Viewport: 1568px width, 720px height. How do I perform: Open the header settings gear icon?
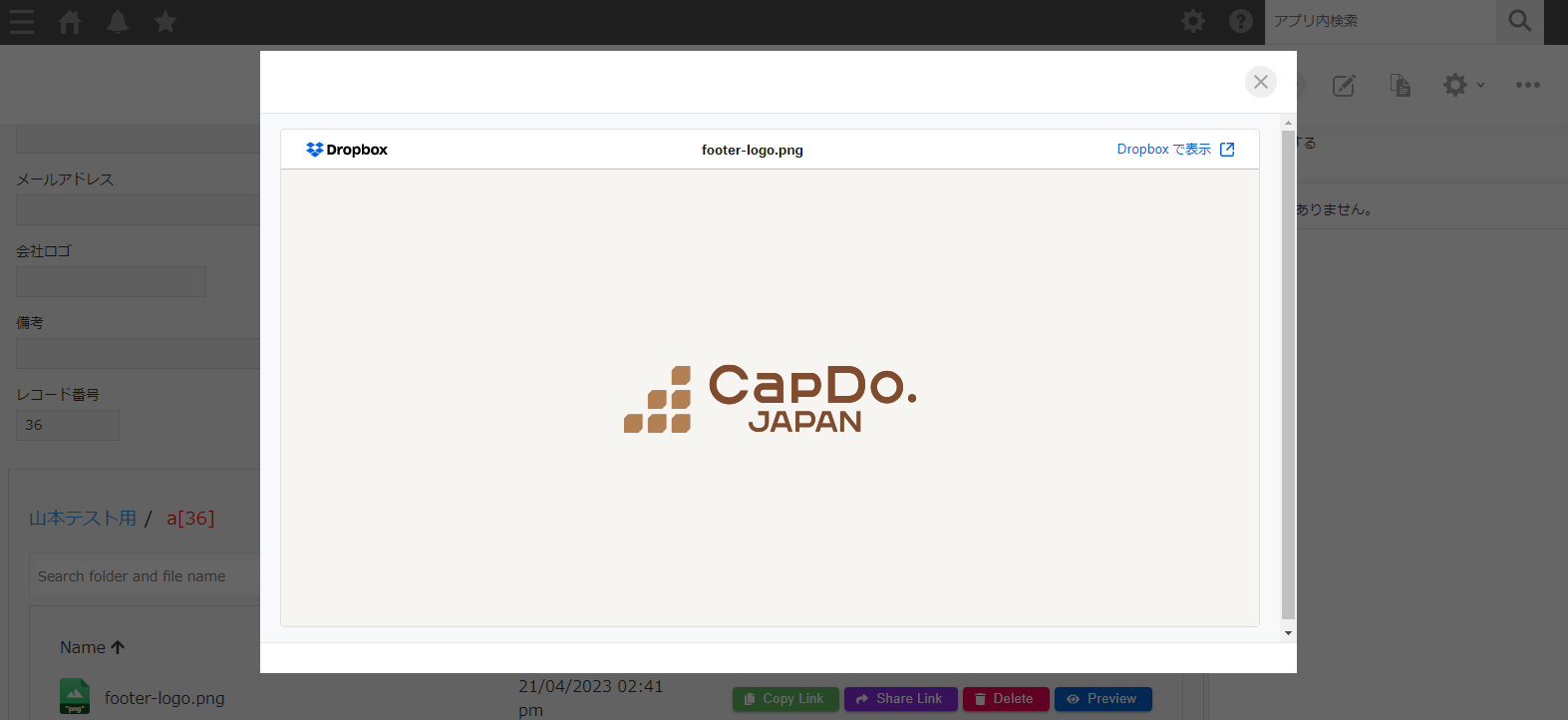1193,21
